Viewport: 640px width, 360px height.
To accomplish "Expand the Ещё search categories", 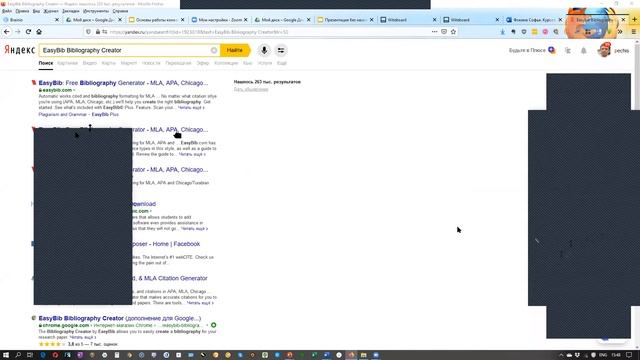I will pyautogui.click(x=282, y=63).
